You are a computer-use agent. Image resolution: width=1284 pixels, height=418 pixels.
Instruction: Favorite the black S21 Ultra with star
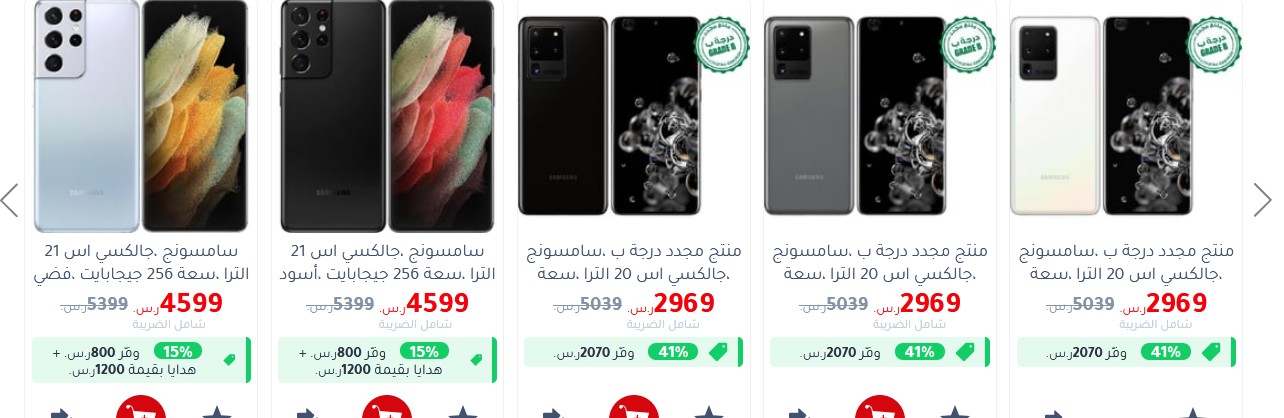[x=463, y=412]
